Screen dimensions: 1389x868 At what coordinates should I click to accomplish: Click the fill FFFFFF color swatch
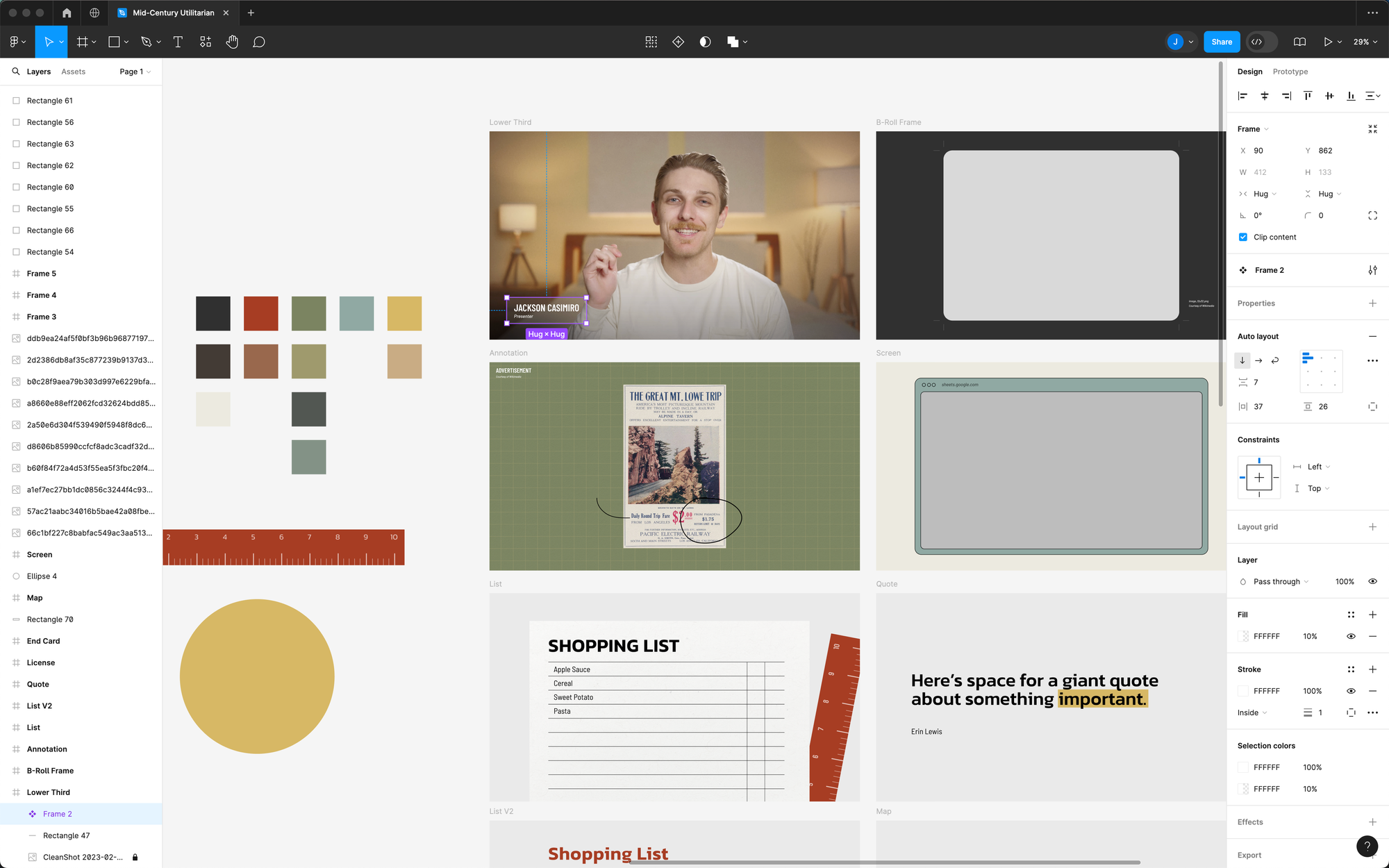(x=1244, y=636)
